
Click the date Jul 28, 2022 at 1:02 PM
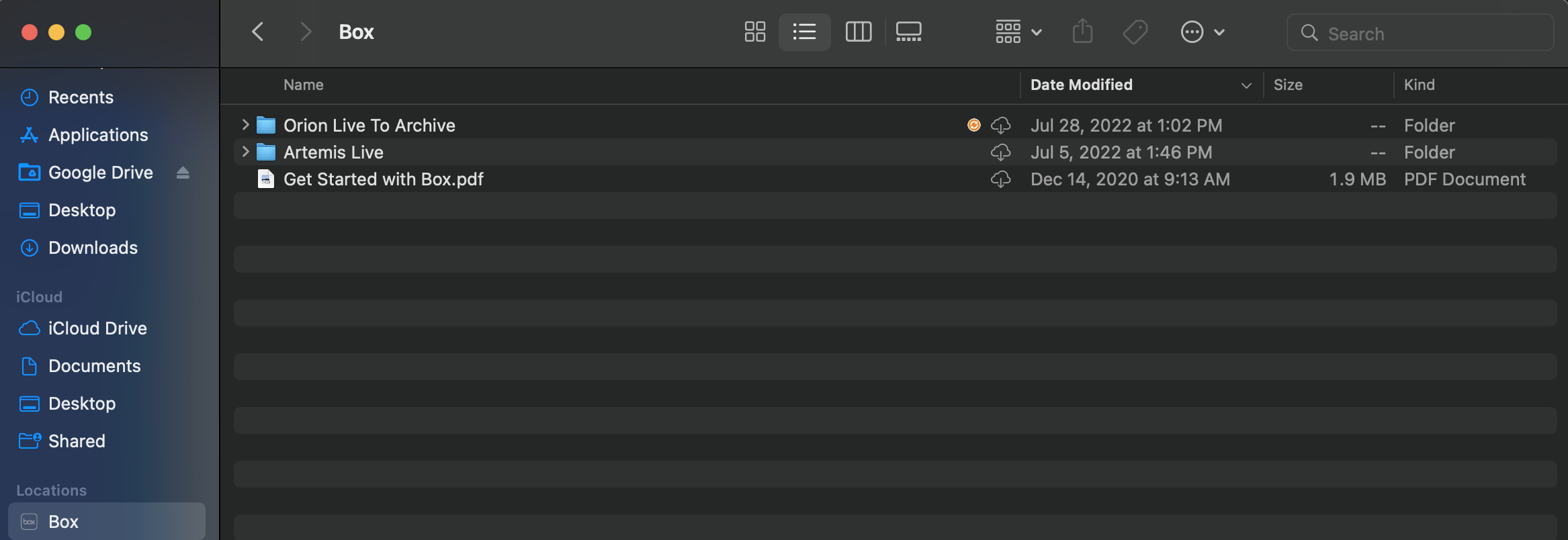(x=1126, y=126)
